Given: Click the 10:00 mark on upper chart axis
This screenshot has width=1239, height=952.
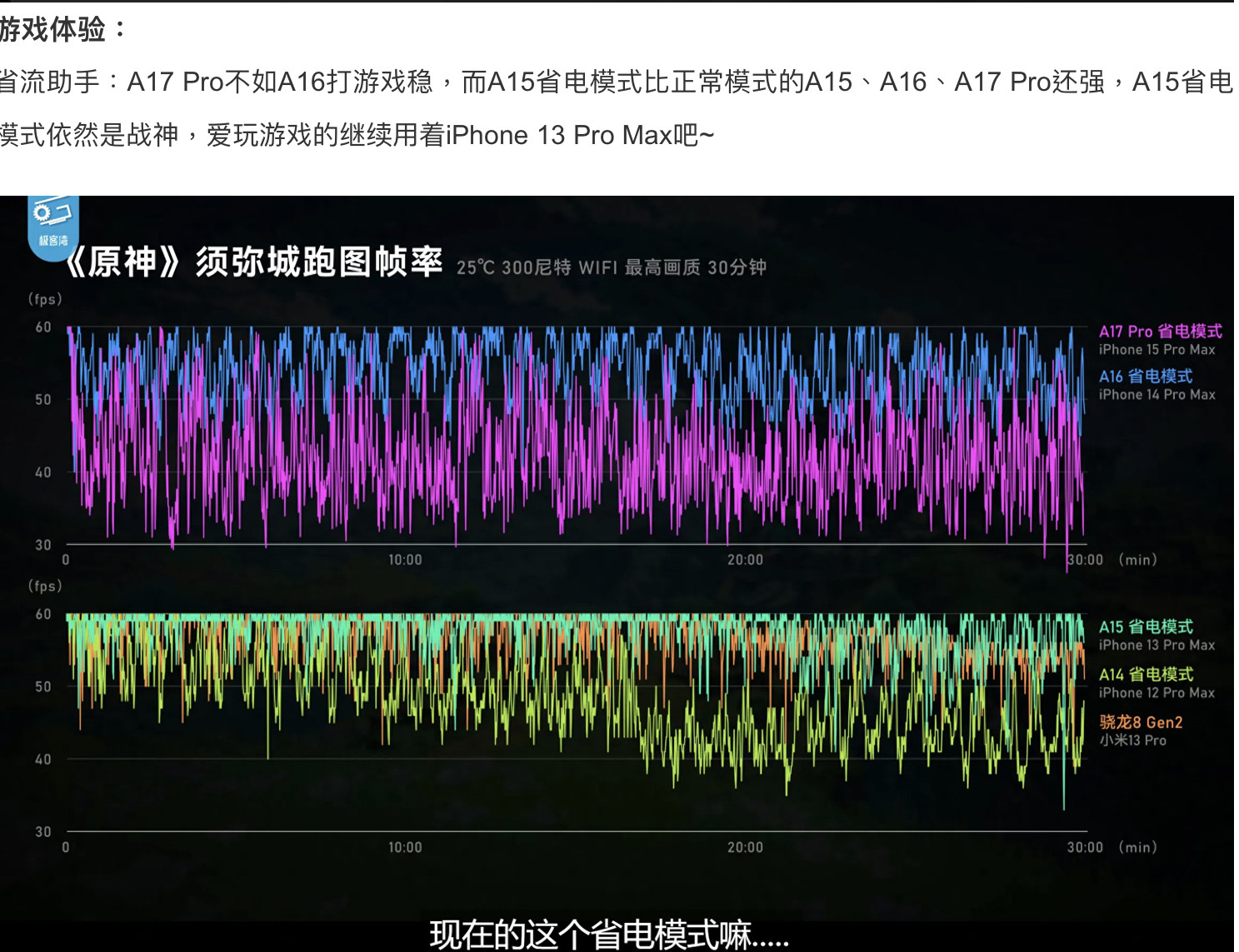Looking at the screenshot, I should click(x=405, y=560).
